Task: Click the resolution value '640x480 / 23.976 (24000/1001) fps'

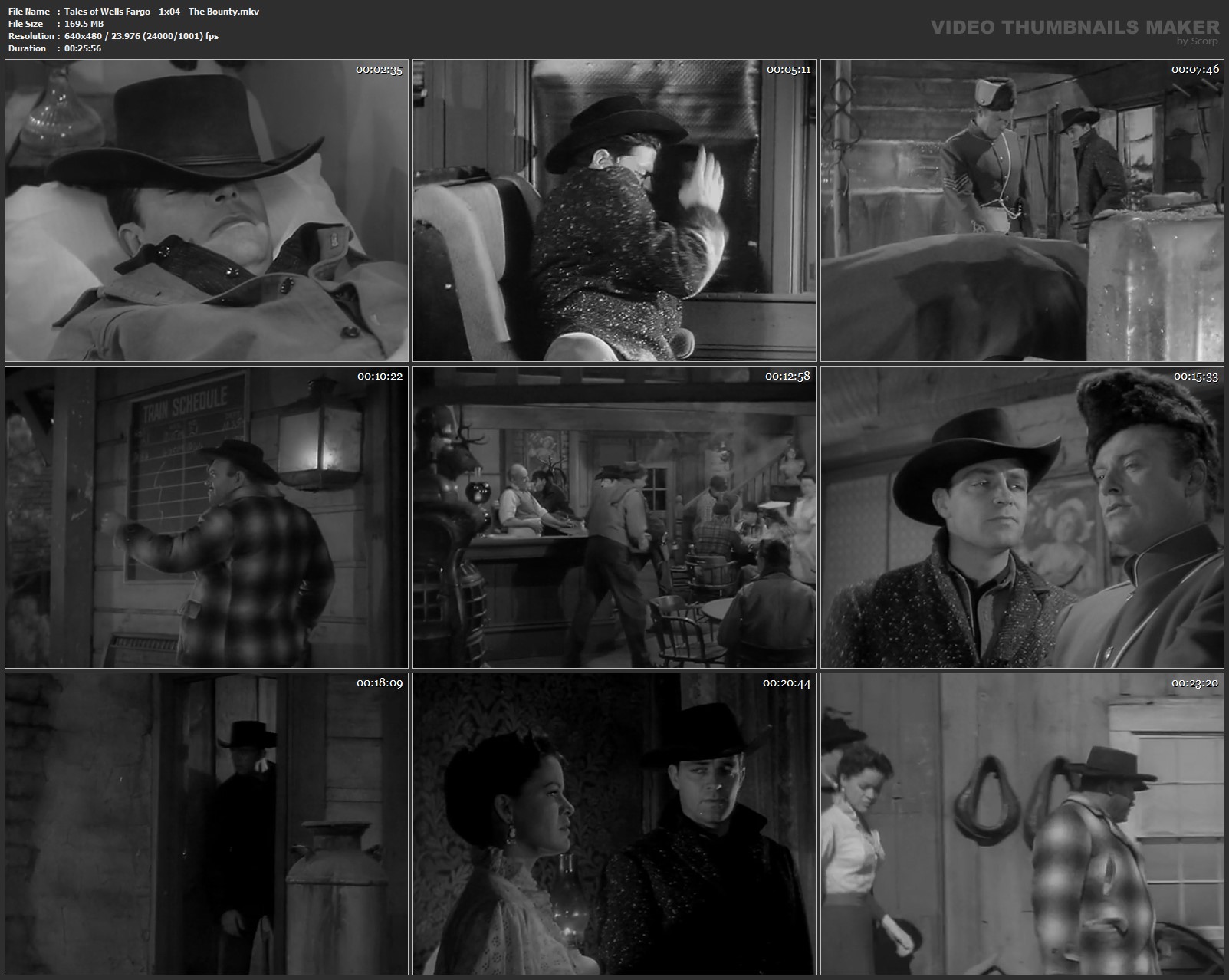Action: 141,36
